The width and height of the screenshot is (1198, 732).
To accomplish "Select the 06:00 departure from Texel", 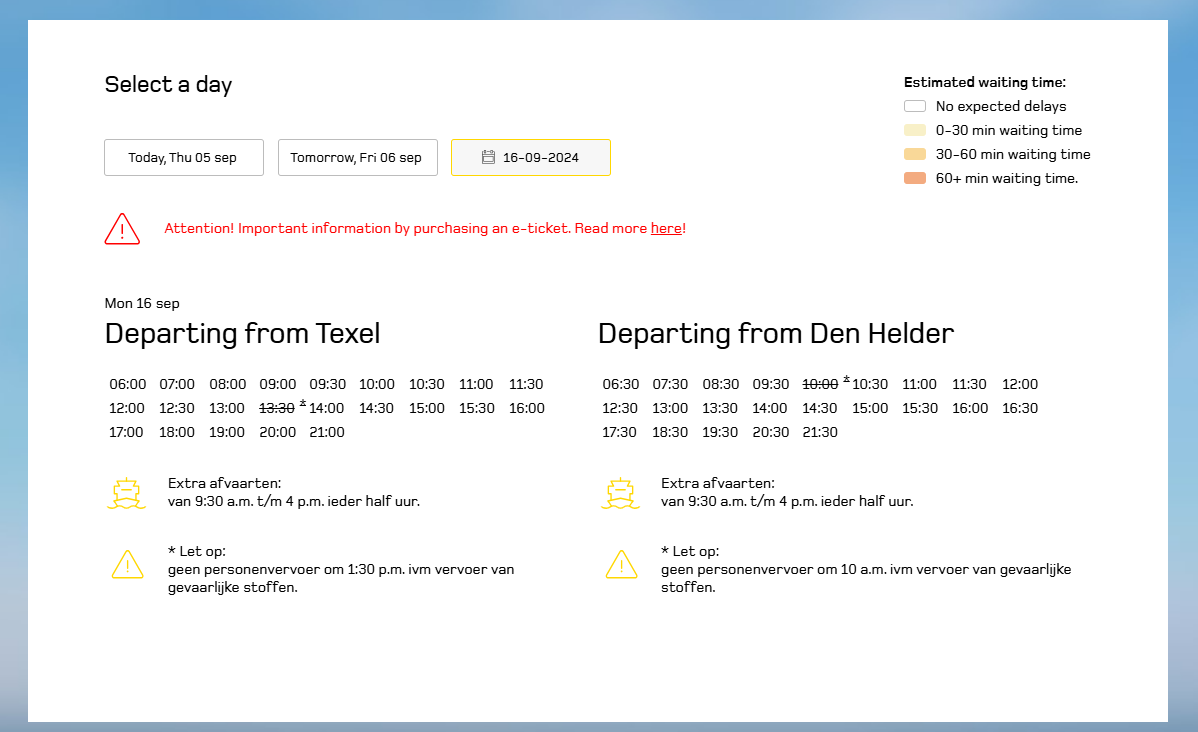I will tap(128, 384).
